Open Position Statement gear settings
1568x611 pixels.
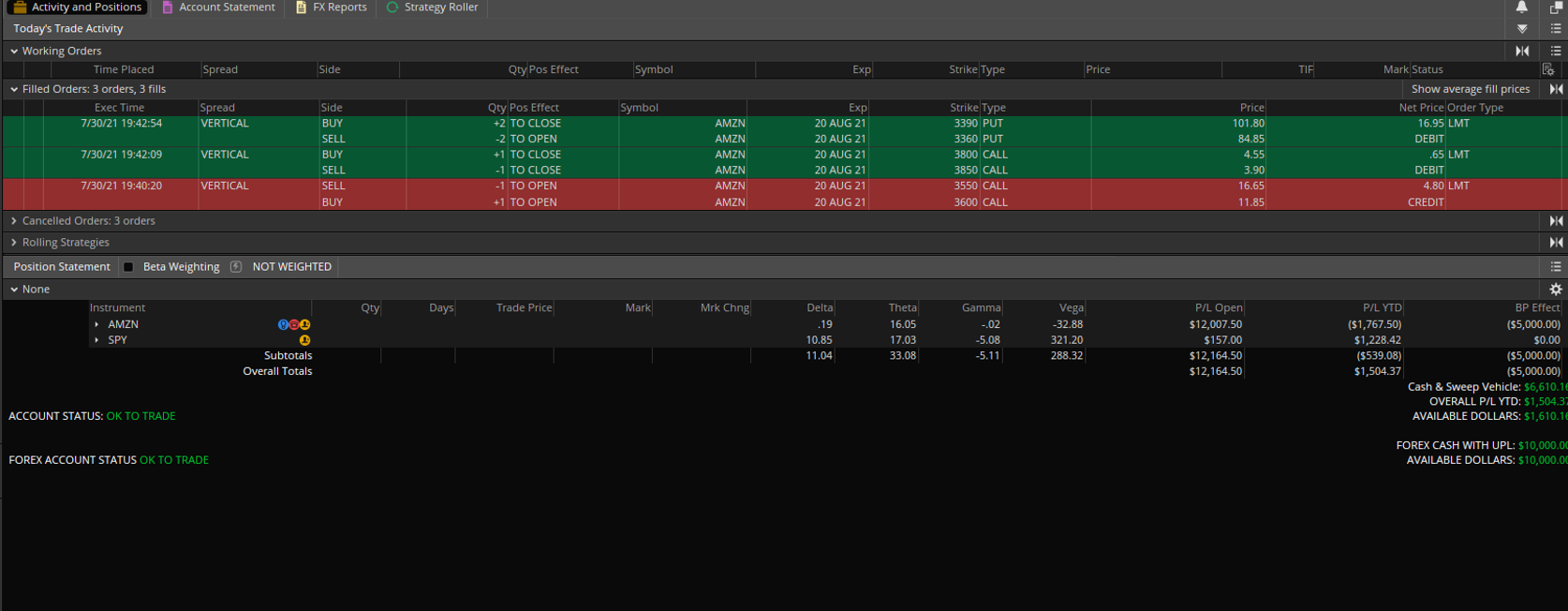pyautogui.click(x=1556, y=290)
